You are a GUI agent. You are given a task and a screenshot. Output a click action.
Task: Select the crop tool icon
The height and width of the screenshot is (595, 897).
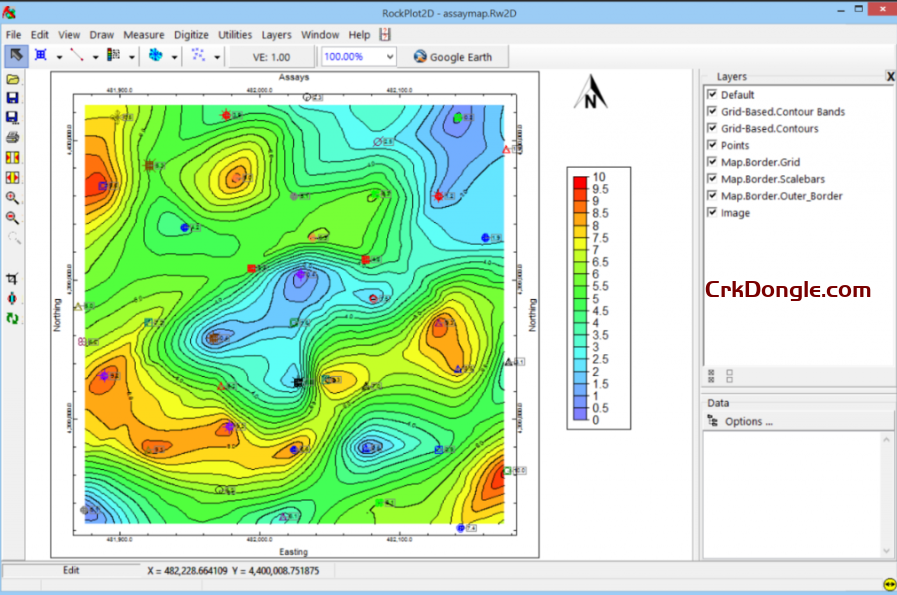click(x=13, y=279)
